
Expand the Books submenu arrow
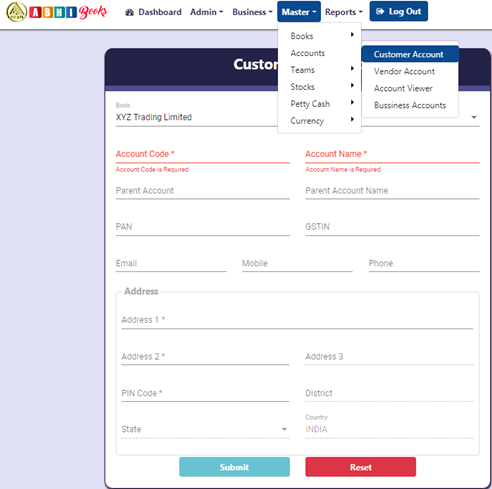click(352, 35)
